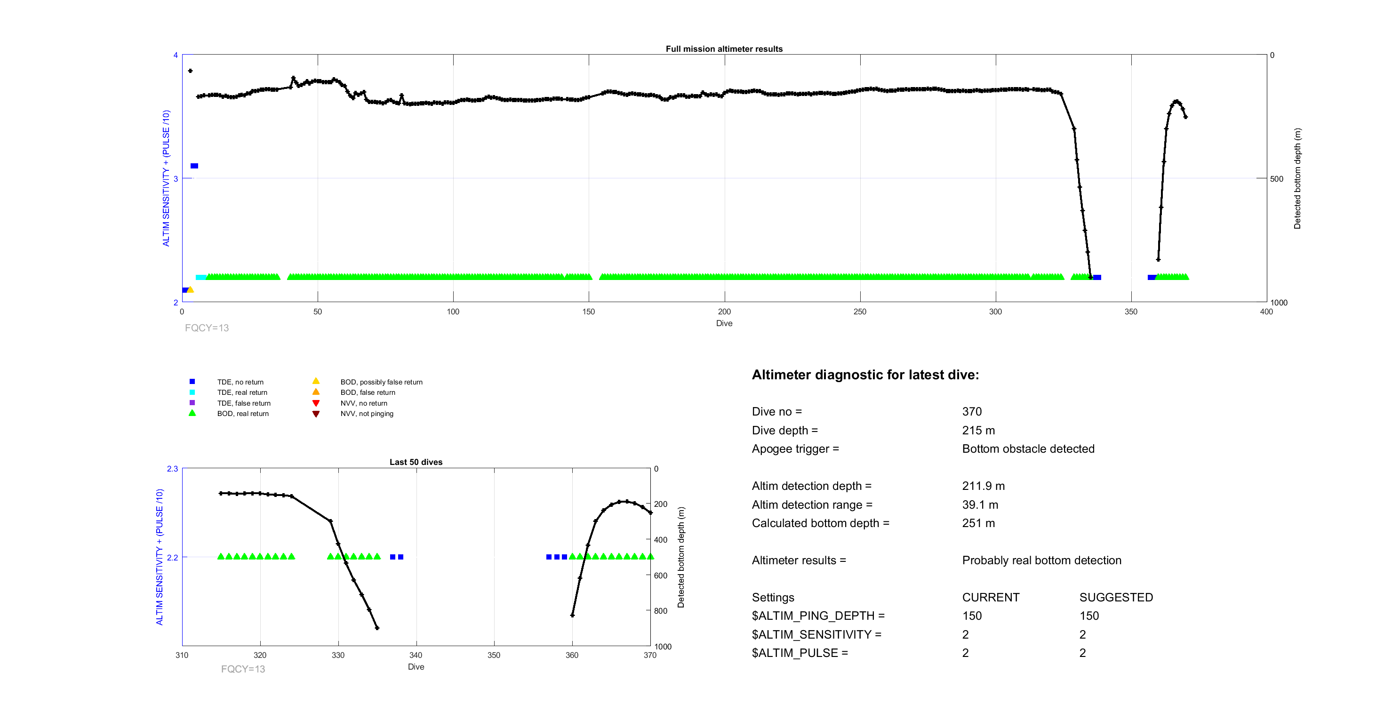Click the suggested $ALTIM_SENSITIVITY value 2
The width and height of the screenshot is (1400, 726).
coord(1083,634)
